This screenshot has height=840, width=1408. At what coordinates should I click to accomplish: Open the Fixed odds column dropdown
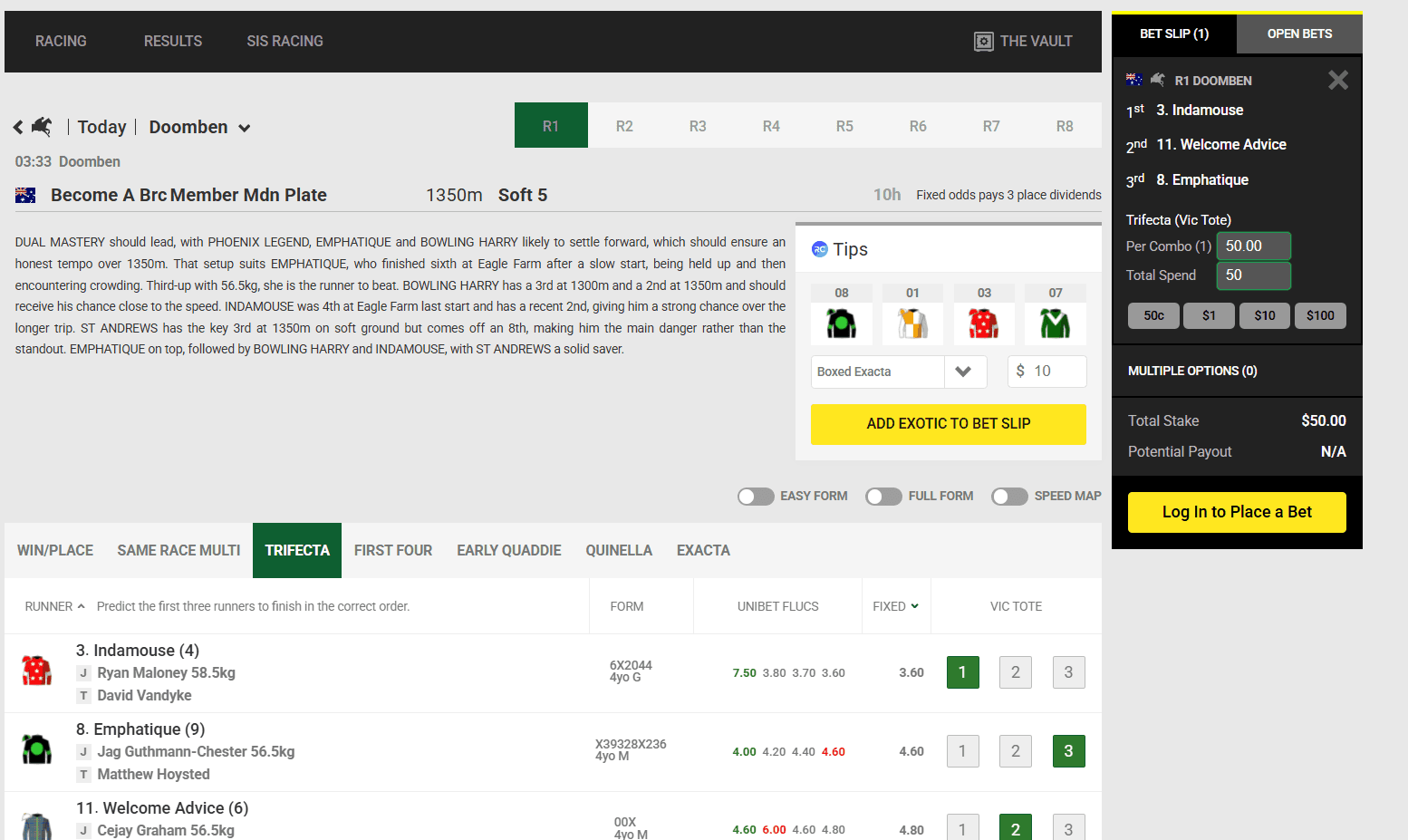[x=896, y=606]
